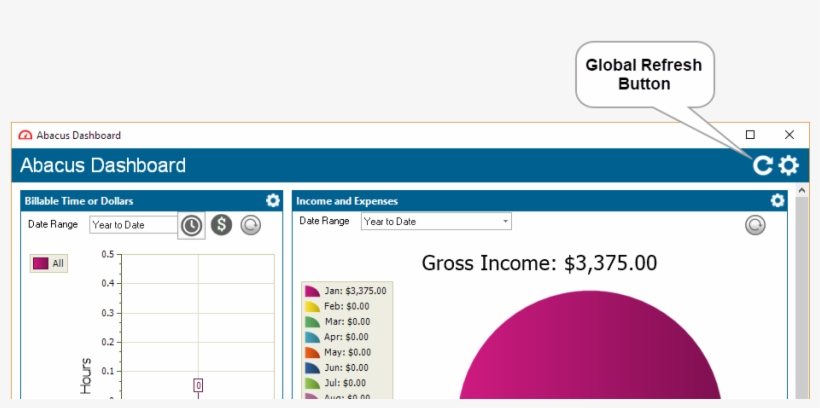820x408 pixels.
Task: Refresh the Income and Expenses panel
Action: [x=755, y=226]
